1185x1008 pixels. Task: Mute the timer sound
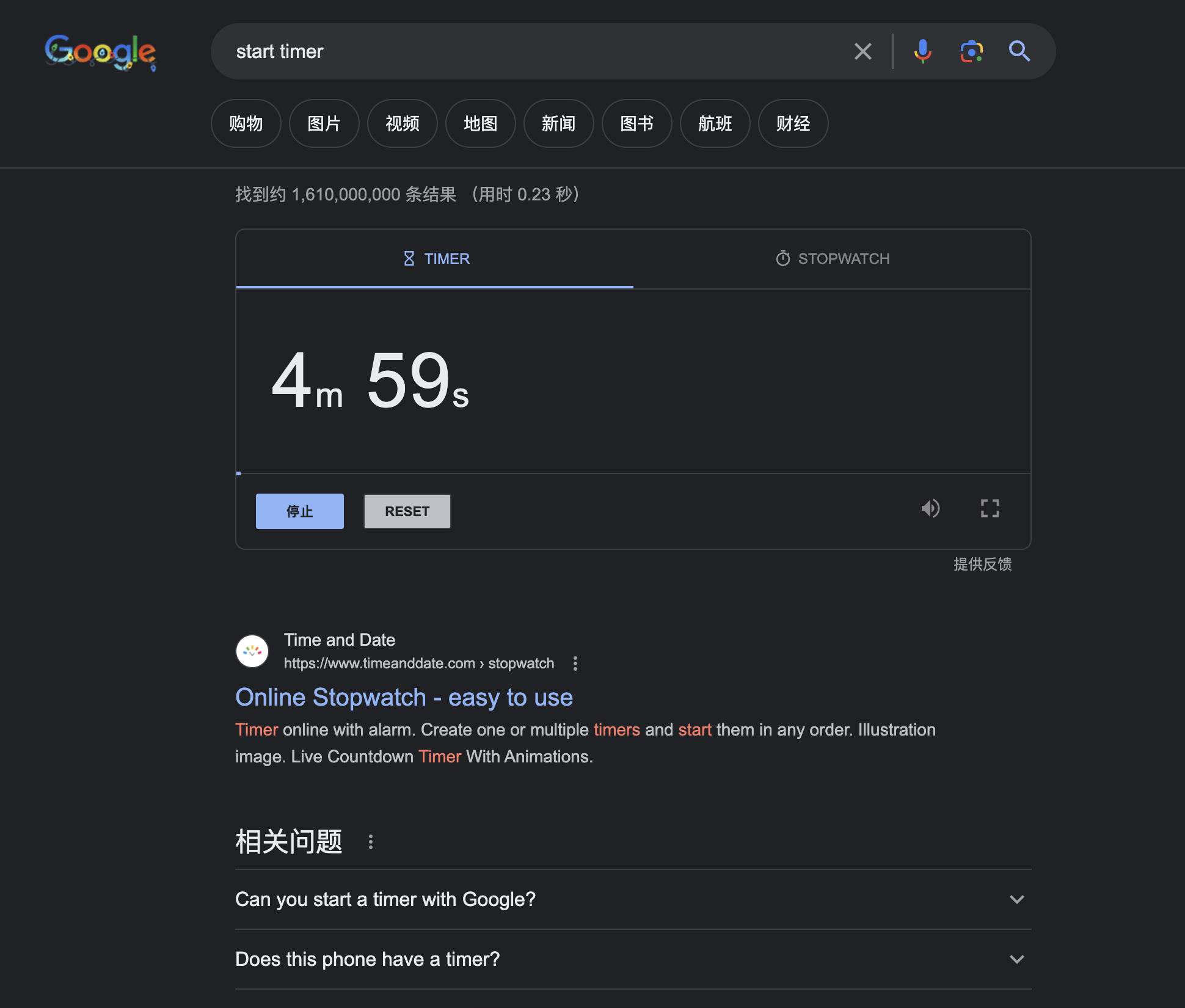click(x=930, y=508)
